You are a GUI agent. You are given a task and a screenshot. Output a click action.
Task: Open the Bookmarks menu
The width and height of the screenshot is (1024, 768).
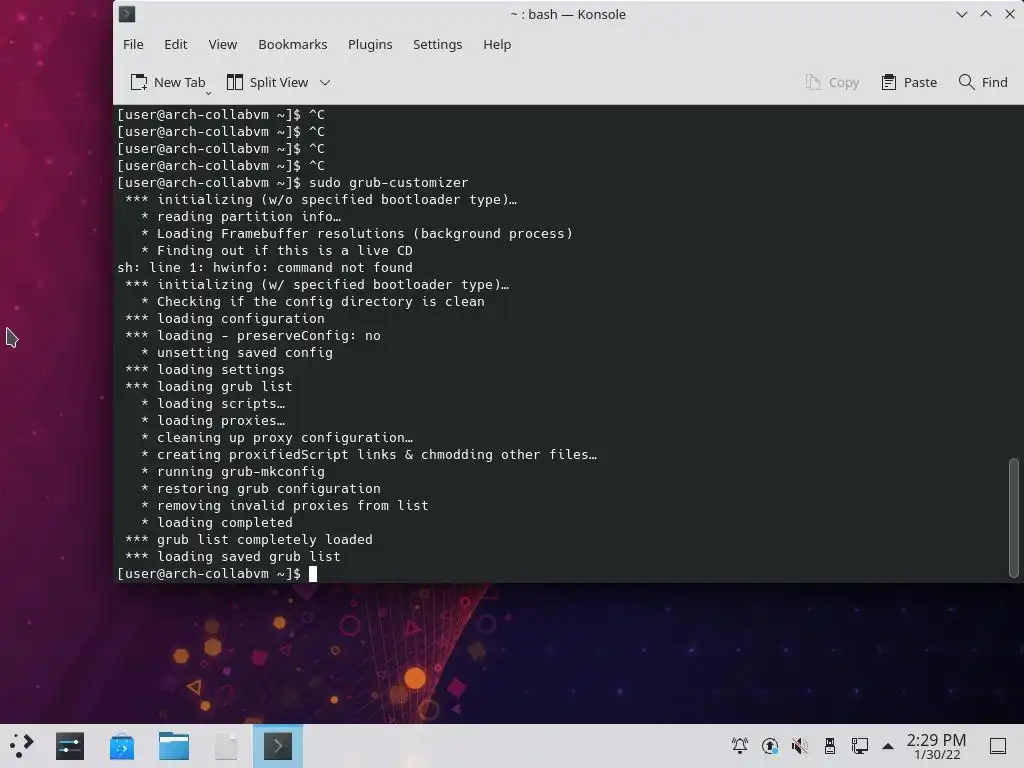(293, 44)
